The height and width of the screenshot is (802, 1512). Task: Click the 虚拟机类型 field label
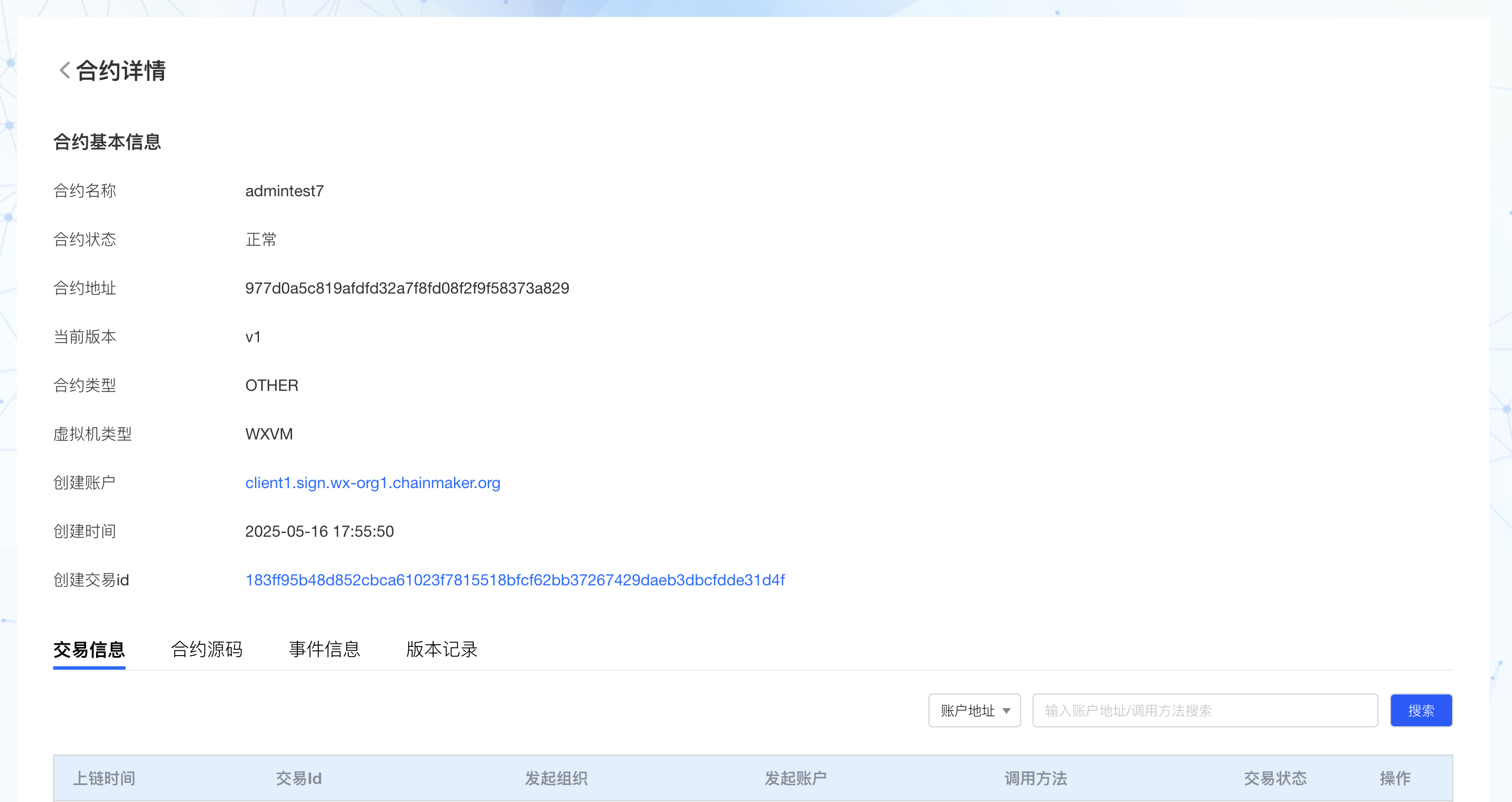(92, 434)
